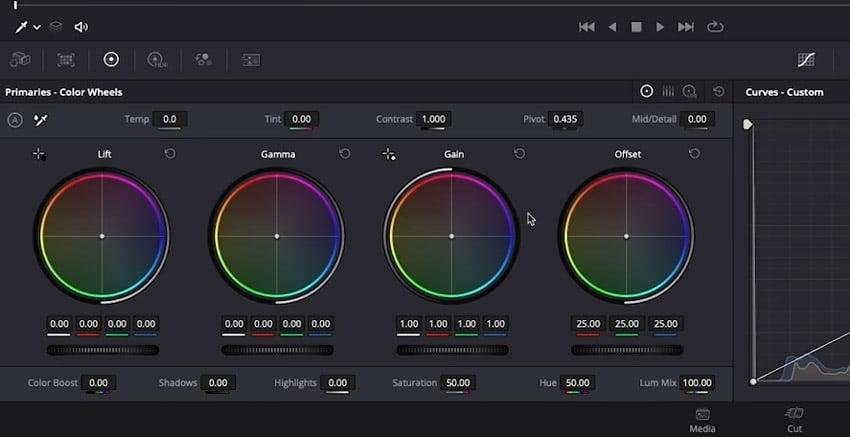
Task: Click the Contrast value field
Action: 433,119
